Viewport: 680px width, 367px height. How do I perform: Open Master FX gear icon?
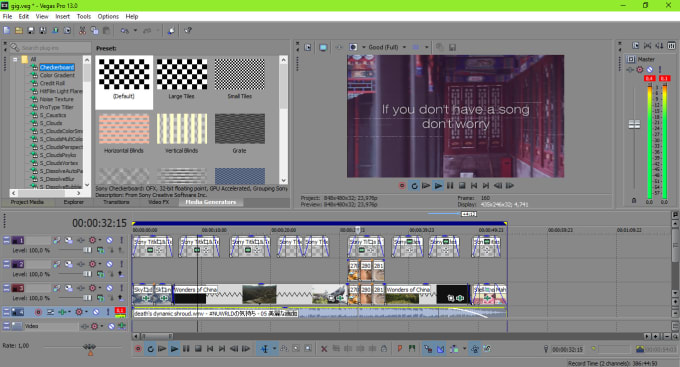point(640,69)
